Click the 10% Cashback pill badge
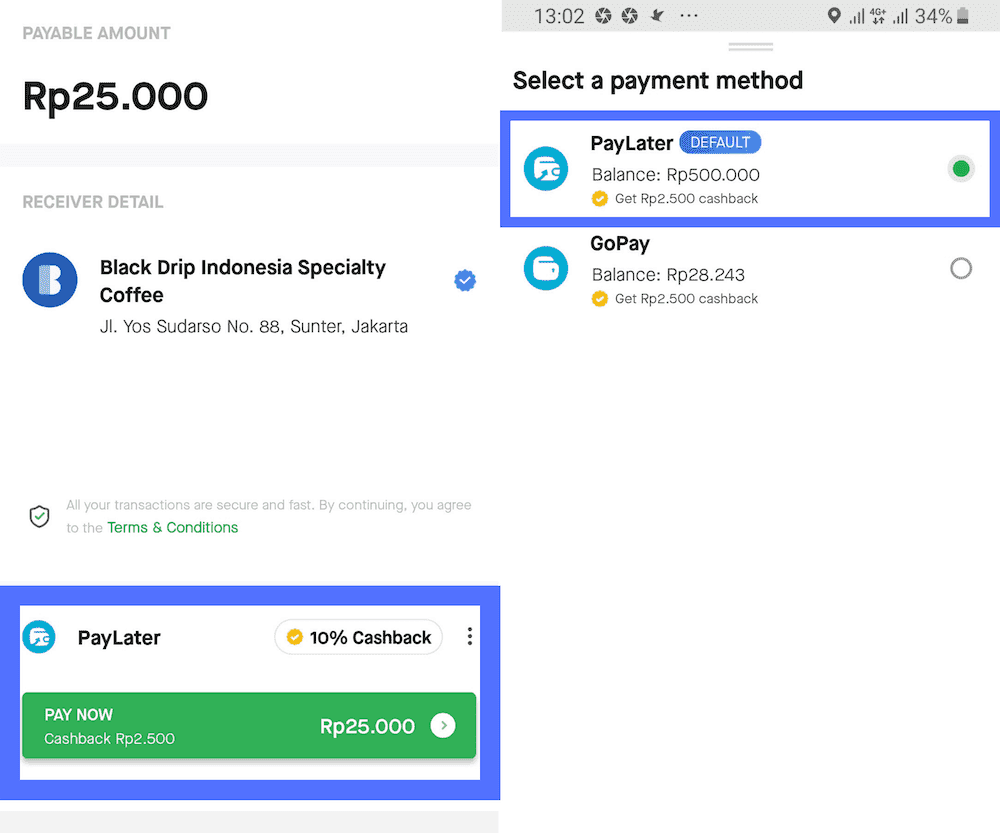The width and height of the screenshot is (1000, 833). pyautogui.click(x=358, y=636)
